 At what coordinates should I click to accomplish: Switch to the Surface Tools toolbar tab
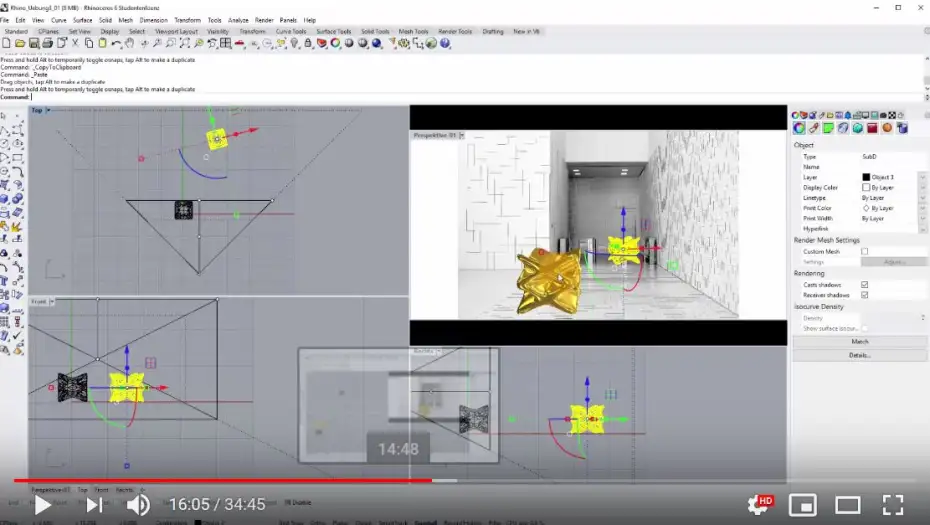[x=334, y=31]
